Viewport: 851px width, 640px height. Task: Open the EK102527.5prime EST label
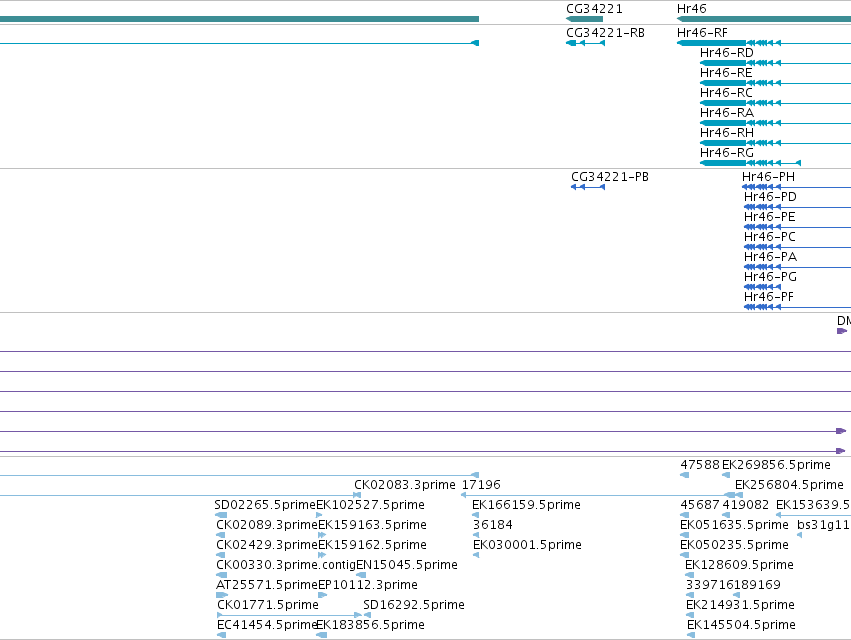pyautogui.click(x=370, y=505)
